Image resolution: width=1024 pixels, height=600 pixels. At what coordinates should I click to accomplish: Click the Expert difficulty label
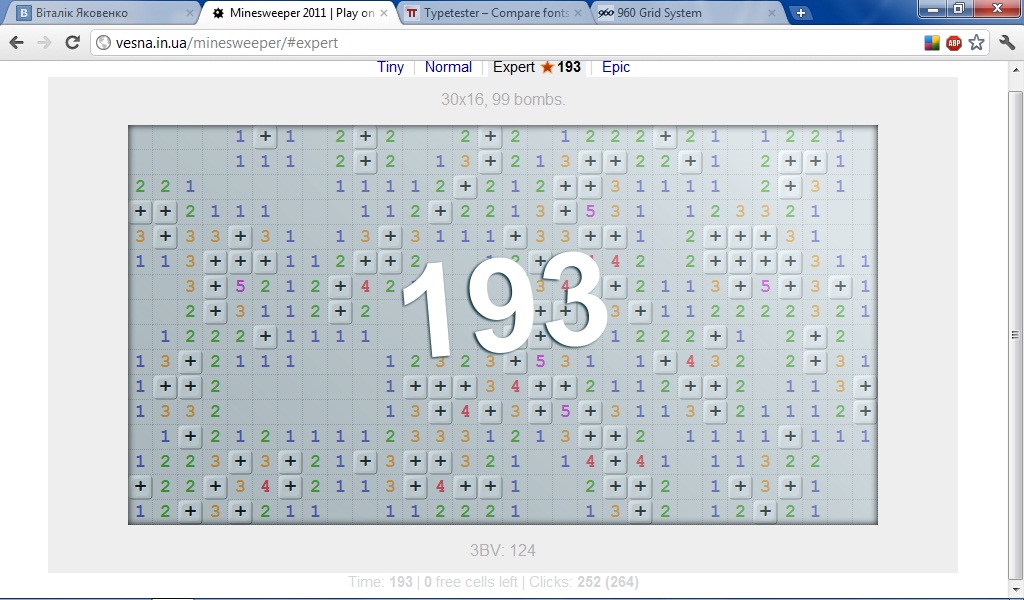pyautogui.click(x=514, y=67)
